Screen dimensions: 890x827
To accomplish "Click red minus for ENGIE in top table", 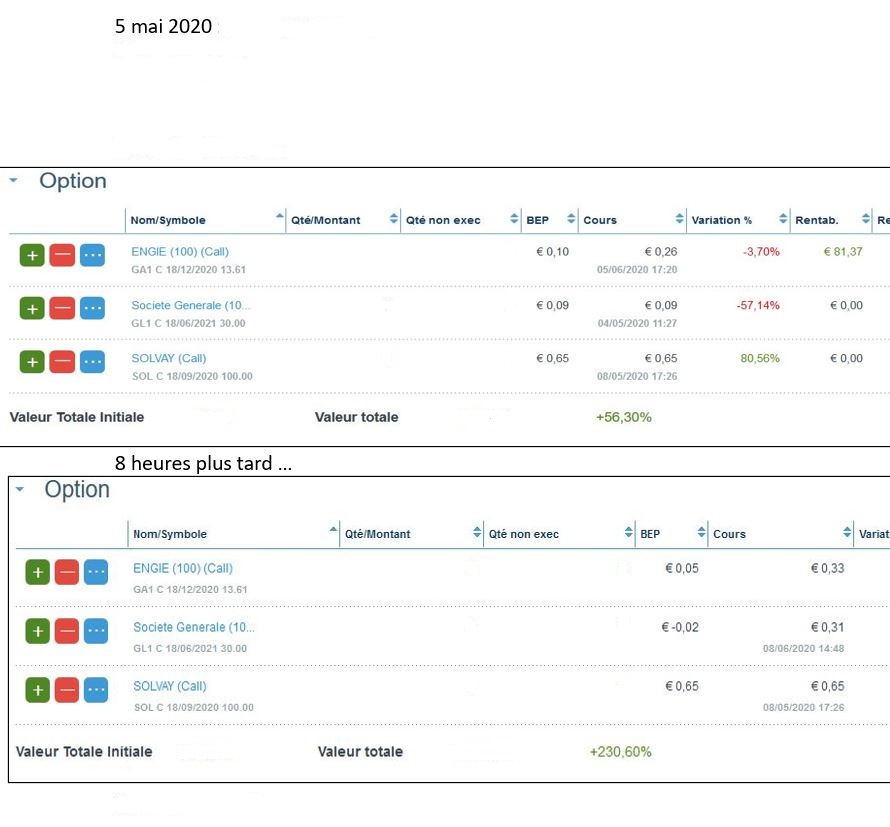I will click(62, 255).
